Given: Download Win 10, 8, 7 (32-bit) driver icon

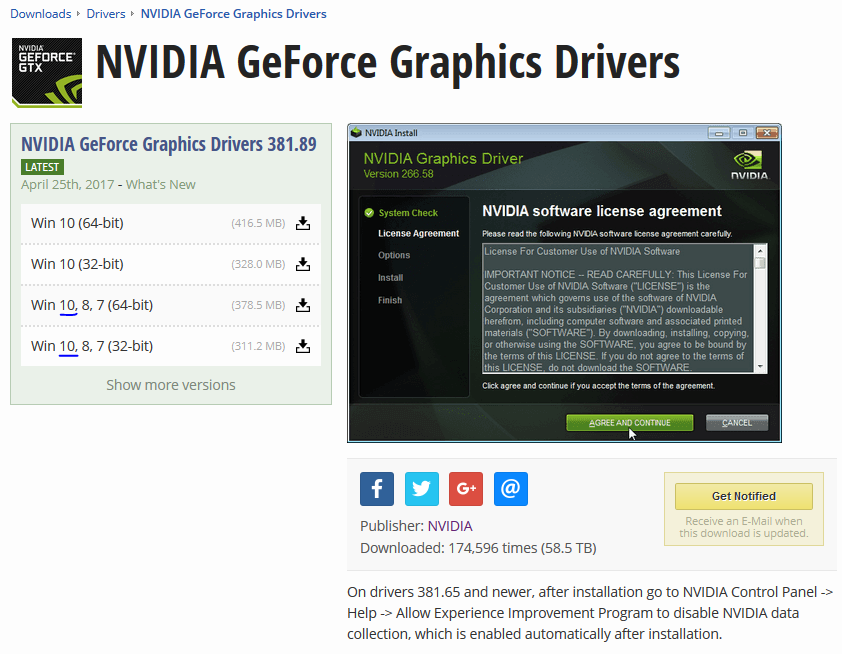Looking at the screenshot, I should (x=303, y=346).
